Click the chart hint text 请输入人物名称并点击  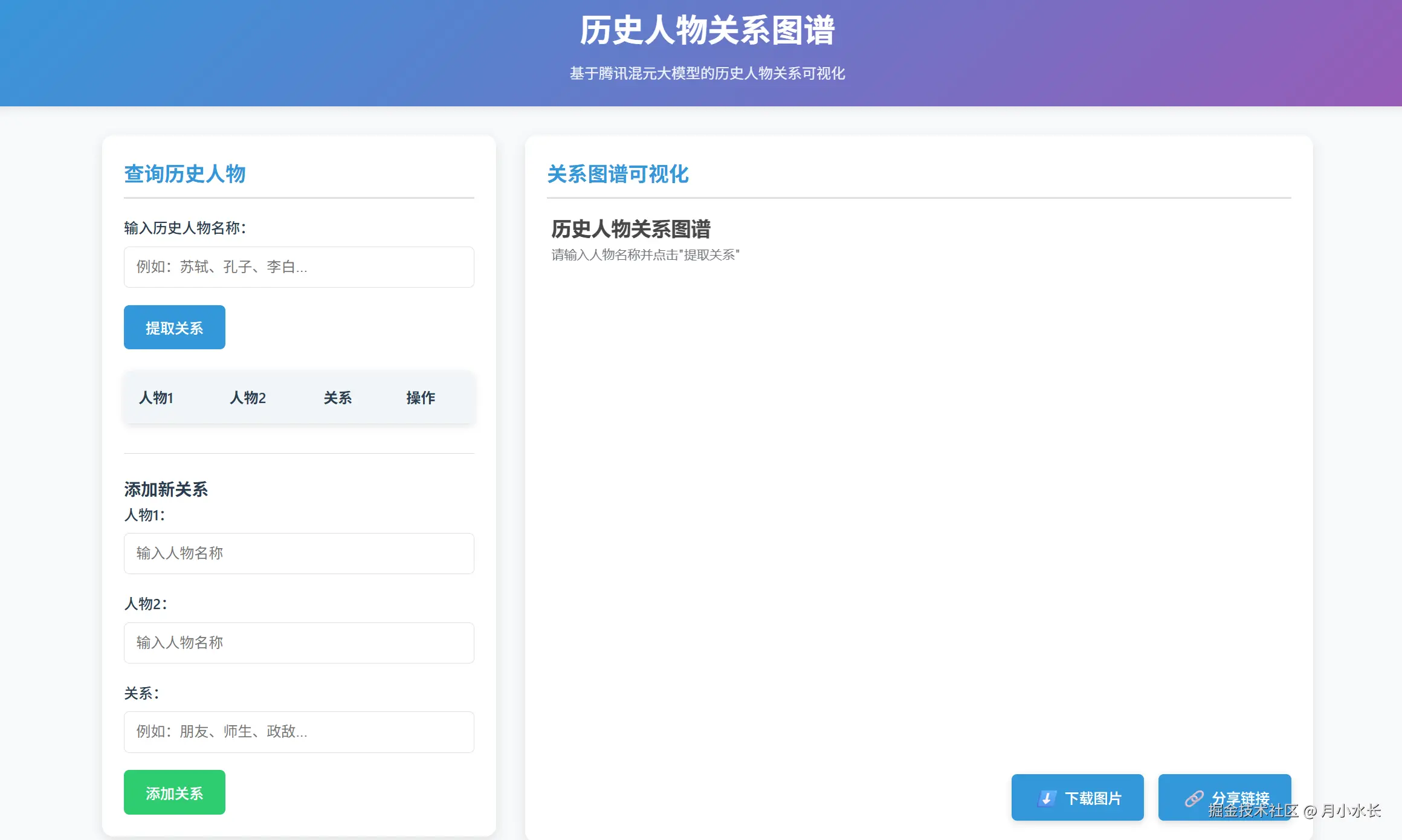(645, 255)
